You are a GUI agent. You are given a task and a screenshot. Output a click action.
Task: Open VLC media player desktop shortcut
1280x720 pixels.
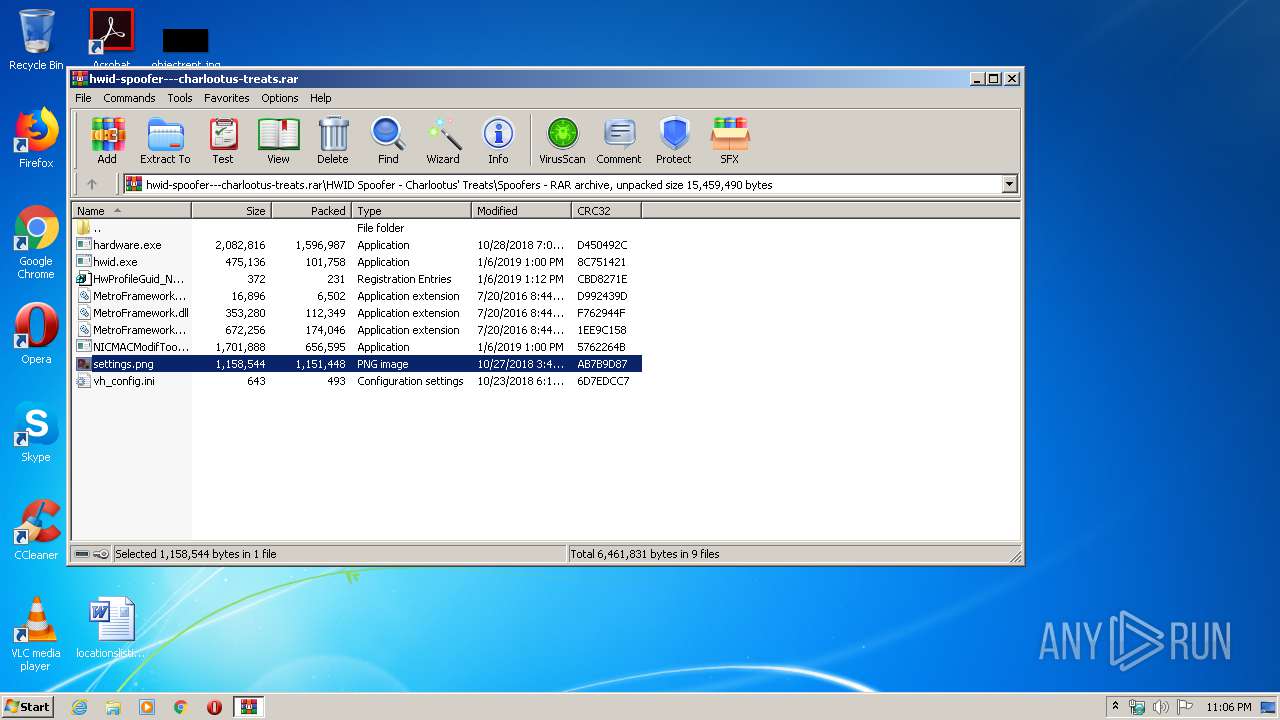(36, 635)
